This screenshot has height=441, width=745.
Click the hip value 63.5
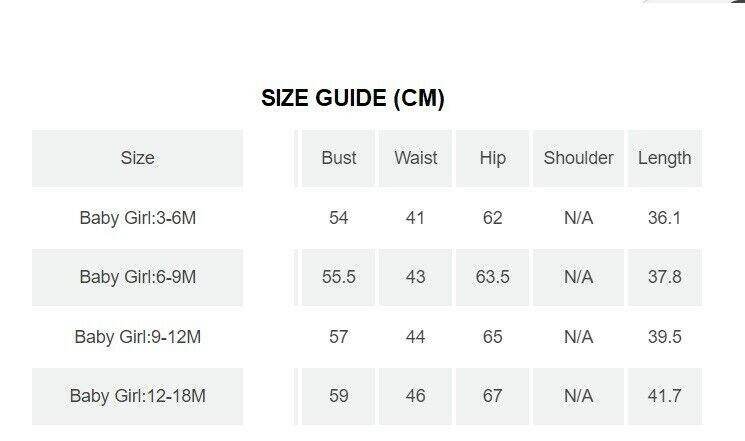(x=493, y=277)
